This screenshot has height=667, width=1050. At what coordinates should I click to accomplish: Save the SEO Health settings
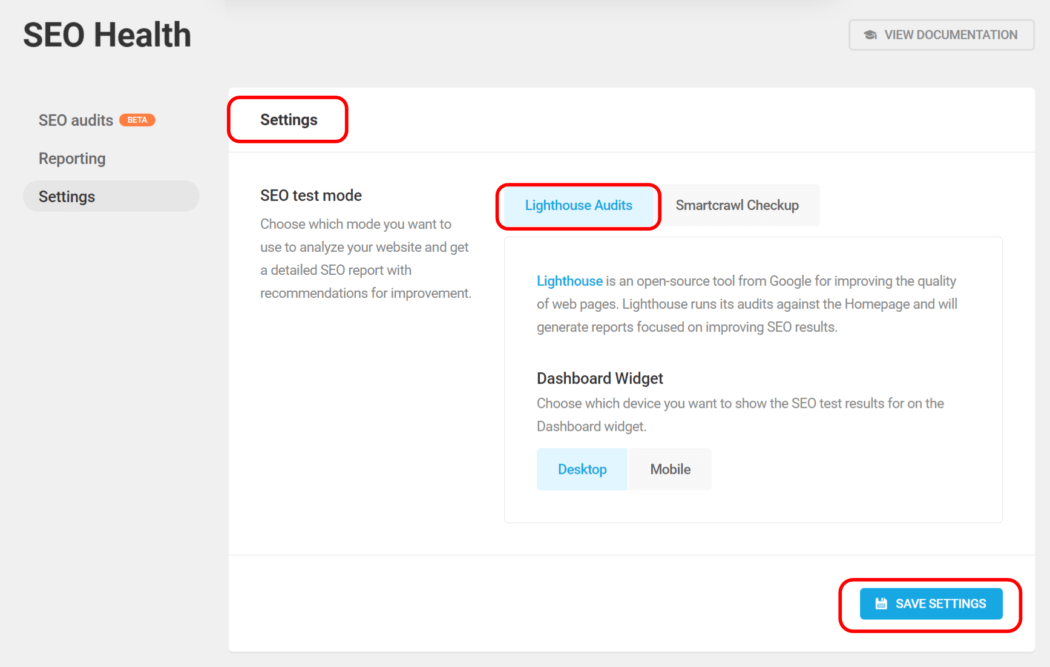pos(930,603)
